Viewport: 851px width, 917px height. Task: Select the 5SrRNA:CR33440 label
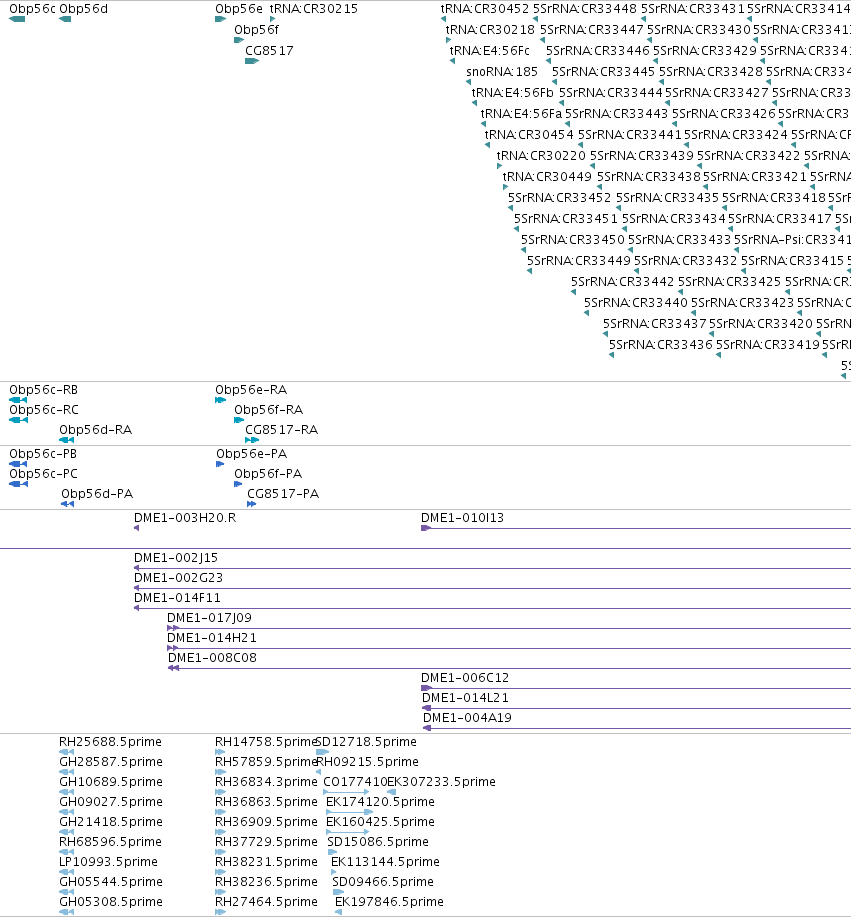coord(636,303)
